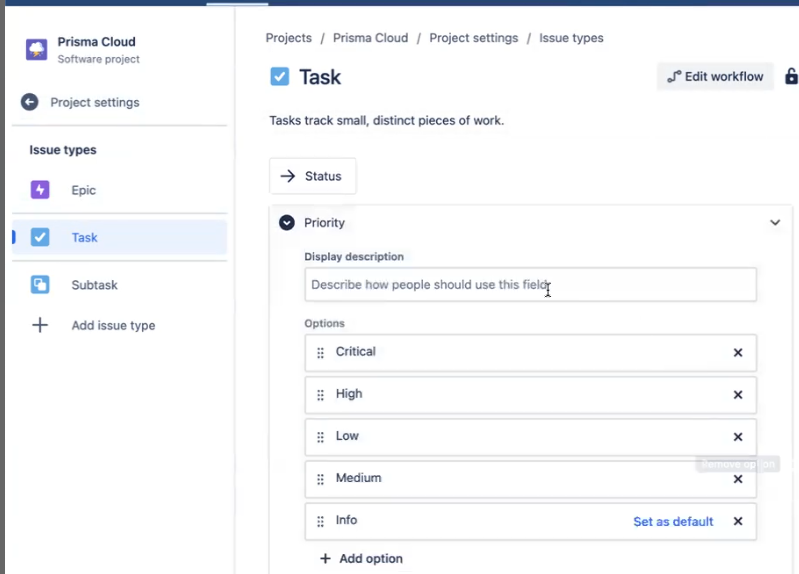The width and height of the screenshot is (799, 574).
Task: Grab the drag handle for Critical option
Action: [321, 353]
